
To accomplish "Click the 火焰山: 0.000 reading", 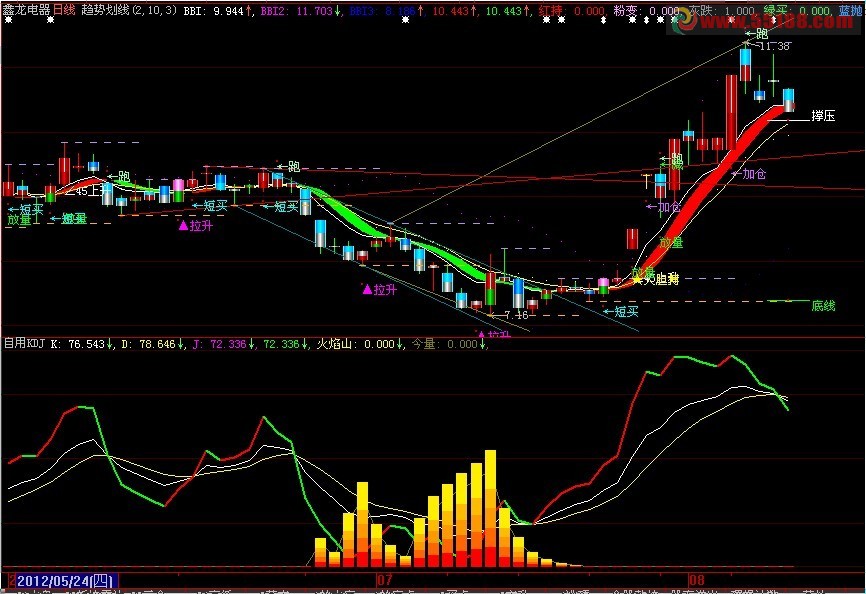I will click(x=360, y=344).
